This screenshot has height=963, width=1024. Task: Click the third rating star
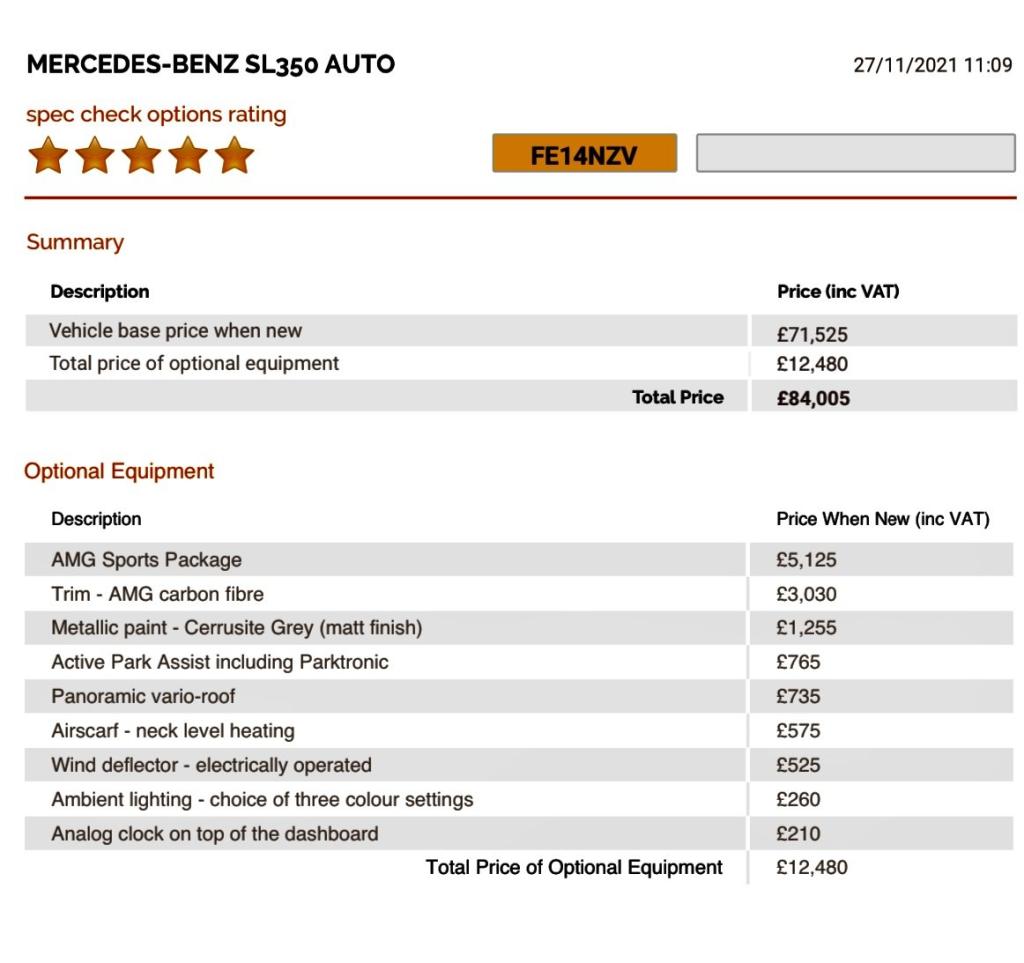pyautogui.click(x=141, y=156)
